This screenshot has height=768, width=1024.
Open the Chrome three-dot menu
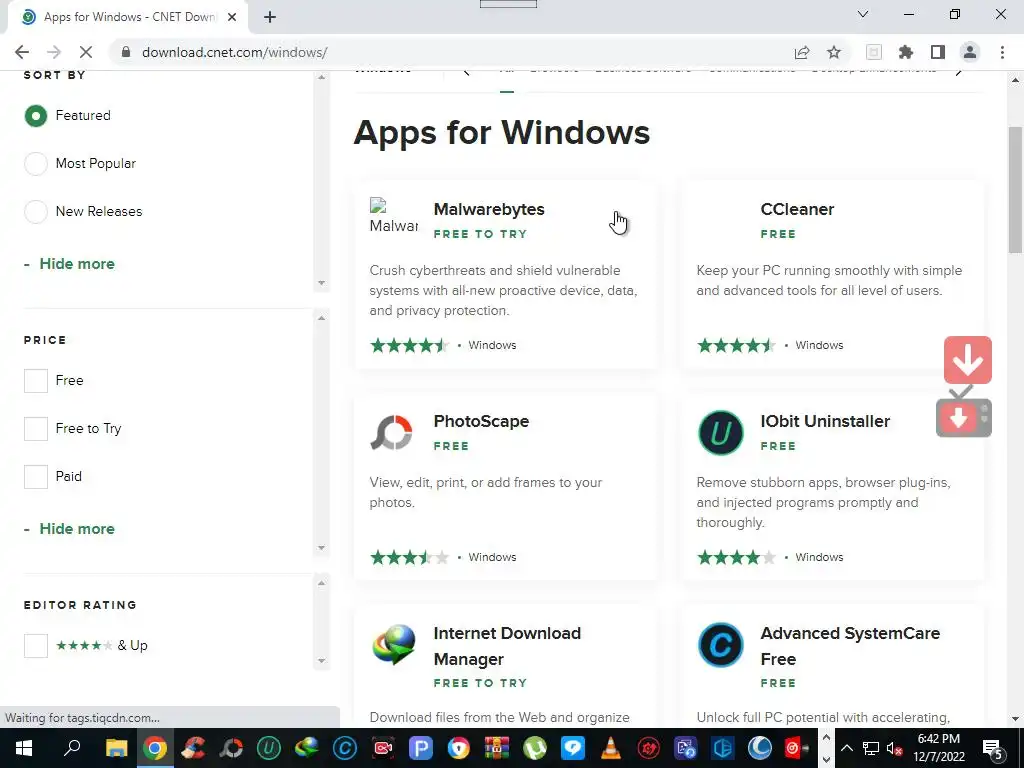(x=1002, y=52)
